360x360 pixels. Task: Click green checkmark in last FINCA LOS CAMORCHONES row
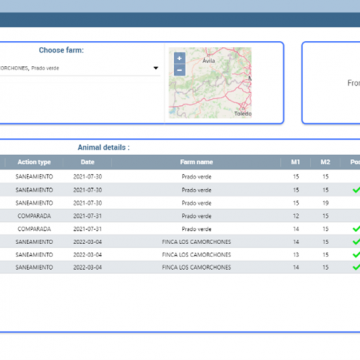[x=356, y=267]
